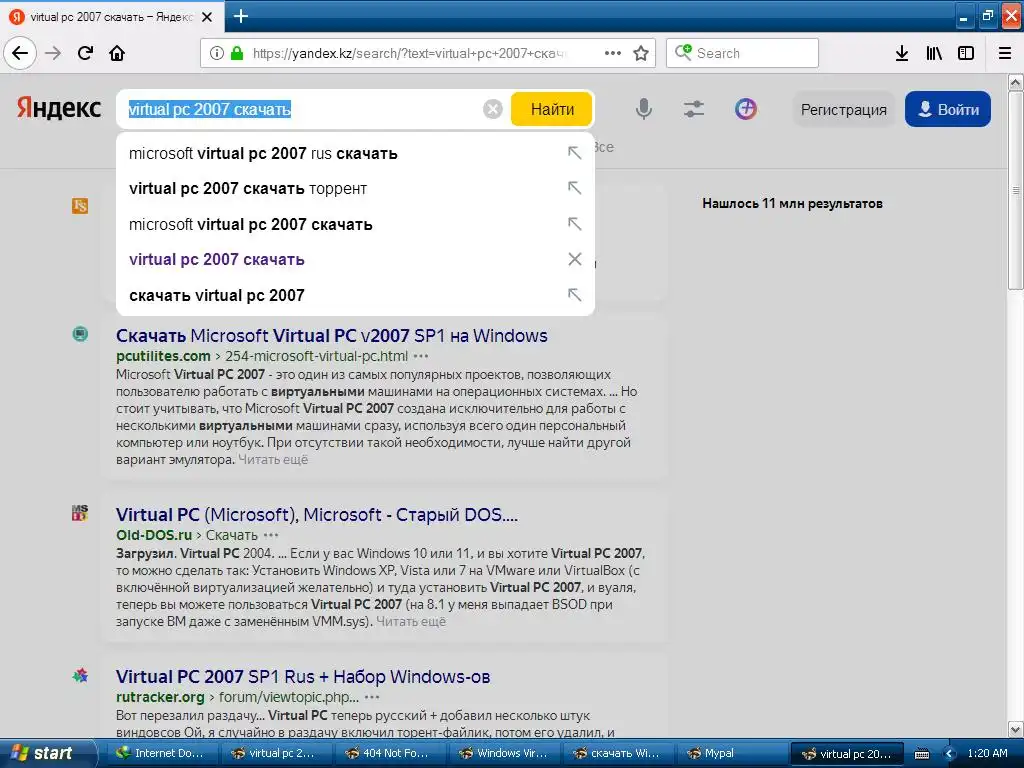1024x768 pixels.
Task: Switch to 'Windows Vir...' taskbar window
Action: click(504, 754)
